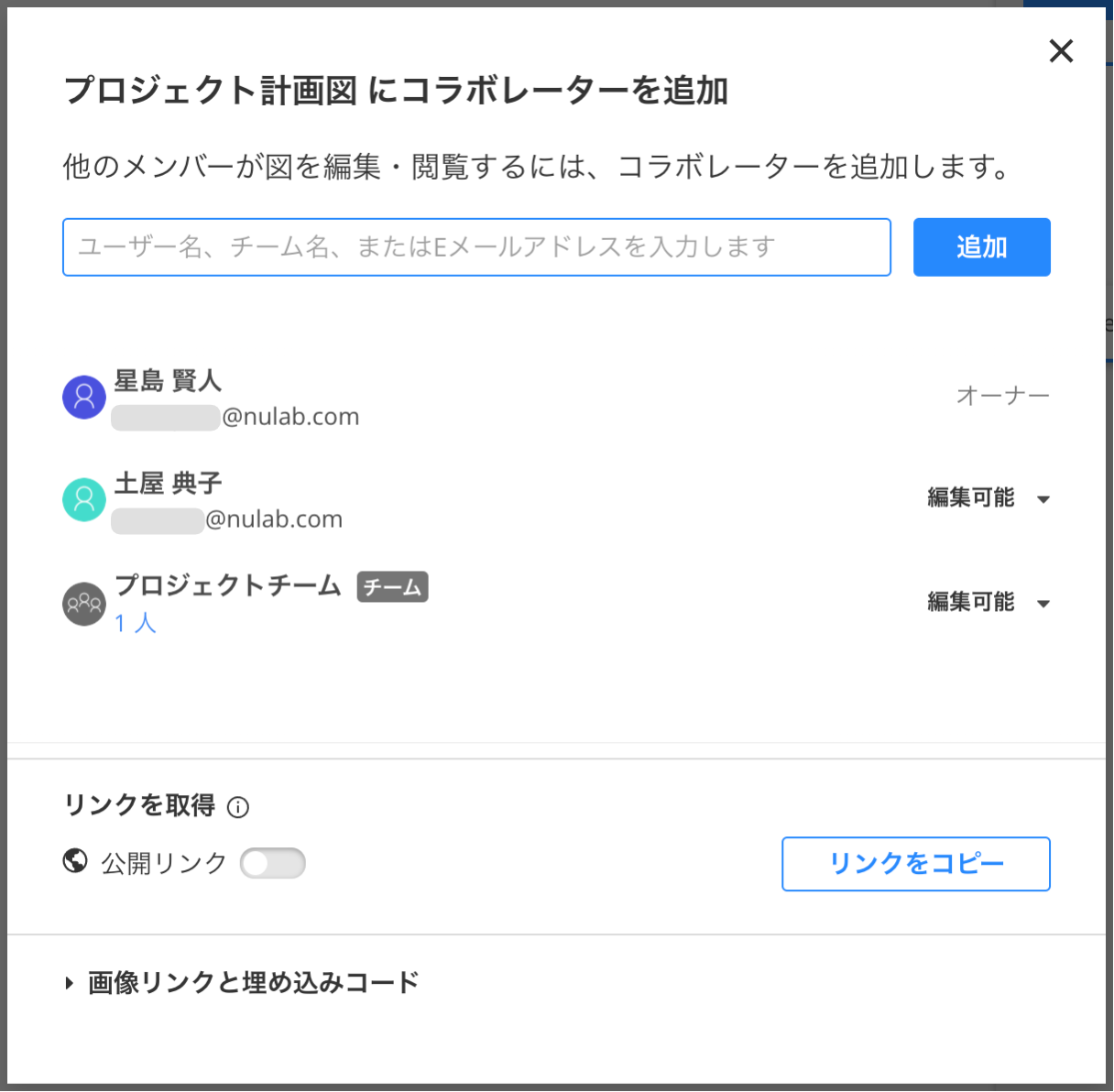Viewport: 1114px width, 1092px height.
Task: Click the 1 人 member count link
Action: click(x=136, y=623)
